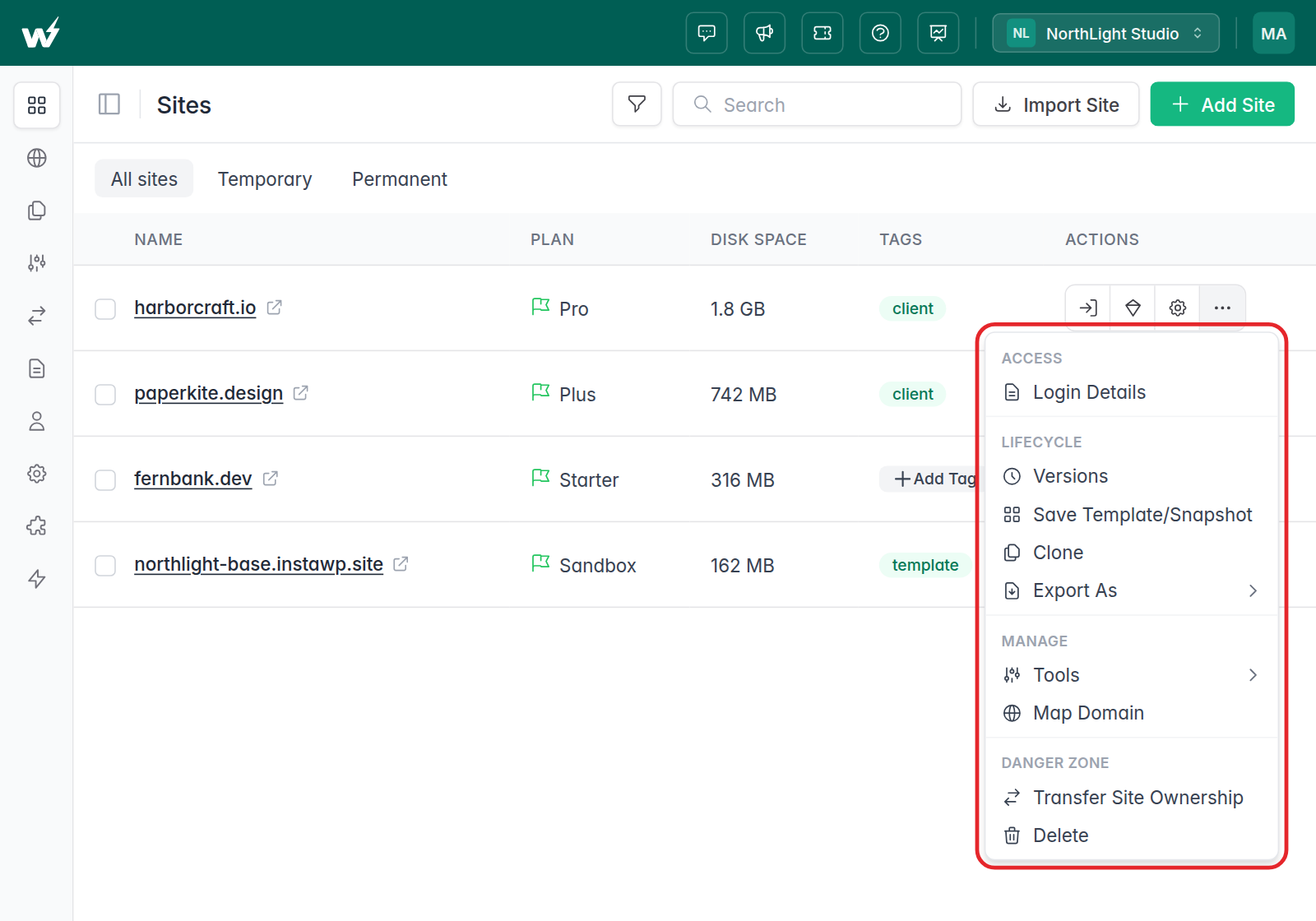This screenshot has width=1316, height=921.
Task: Open the ticket icon in top bar
Action: point(822,33)
